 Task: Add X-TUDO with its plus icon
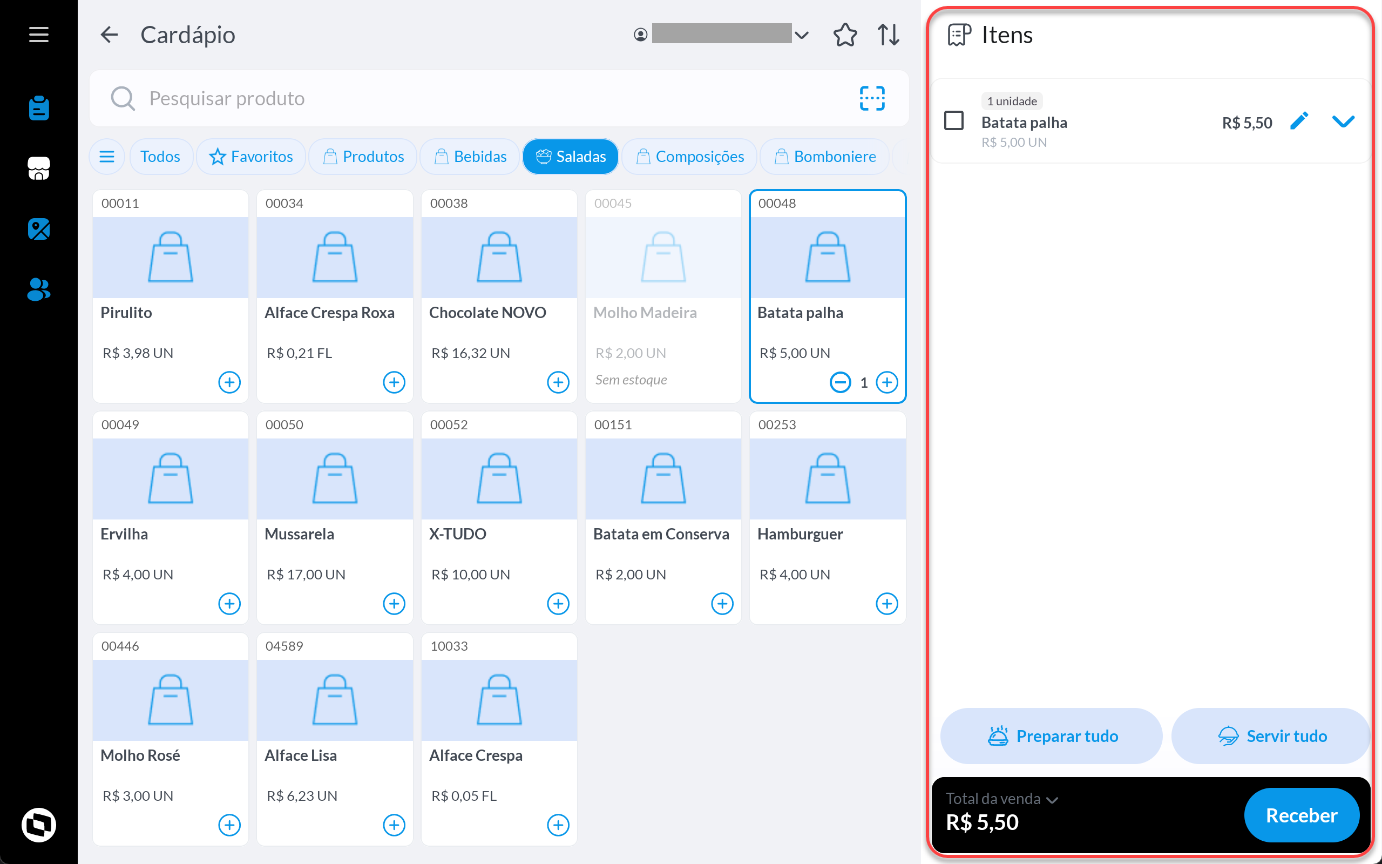pyautogui.click(x=558, y=604)
